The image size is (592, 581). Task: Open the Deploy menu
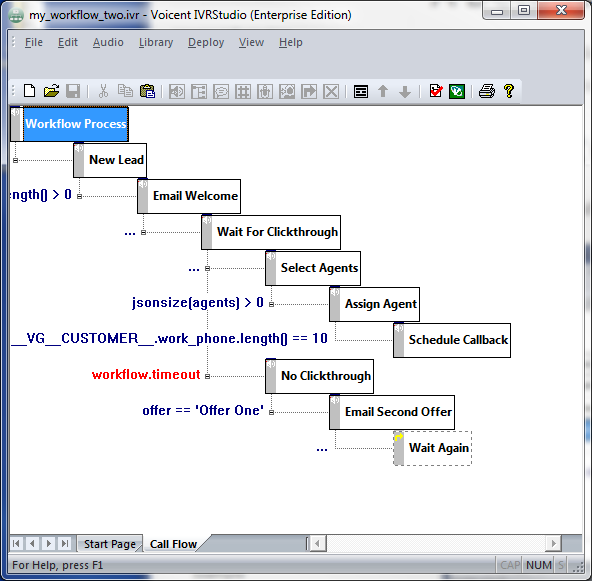pyautogui.click(x=206, y=42)
